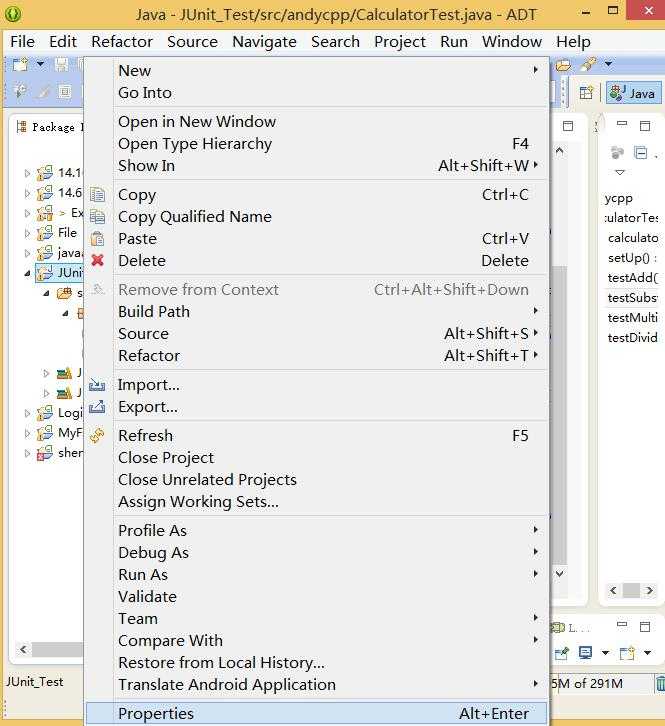Open the Outline view menu triangle
The height and width of the screenshot is (726, 665).
pos(620,172)
